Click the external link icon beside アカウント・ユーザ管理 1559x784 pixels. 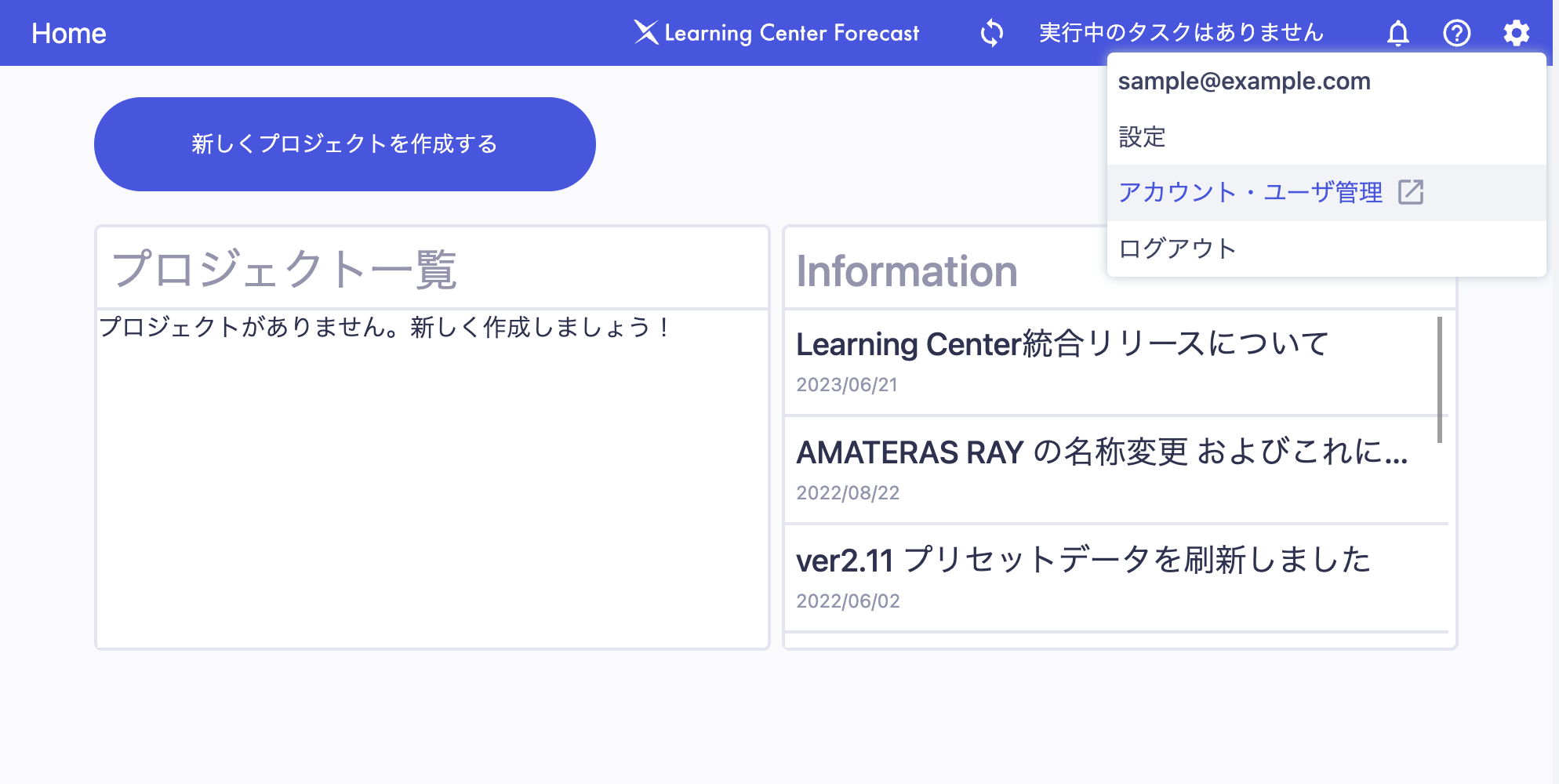pyautogui.click(x=1412, y=192)
